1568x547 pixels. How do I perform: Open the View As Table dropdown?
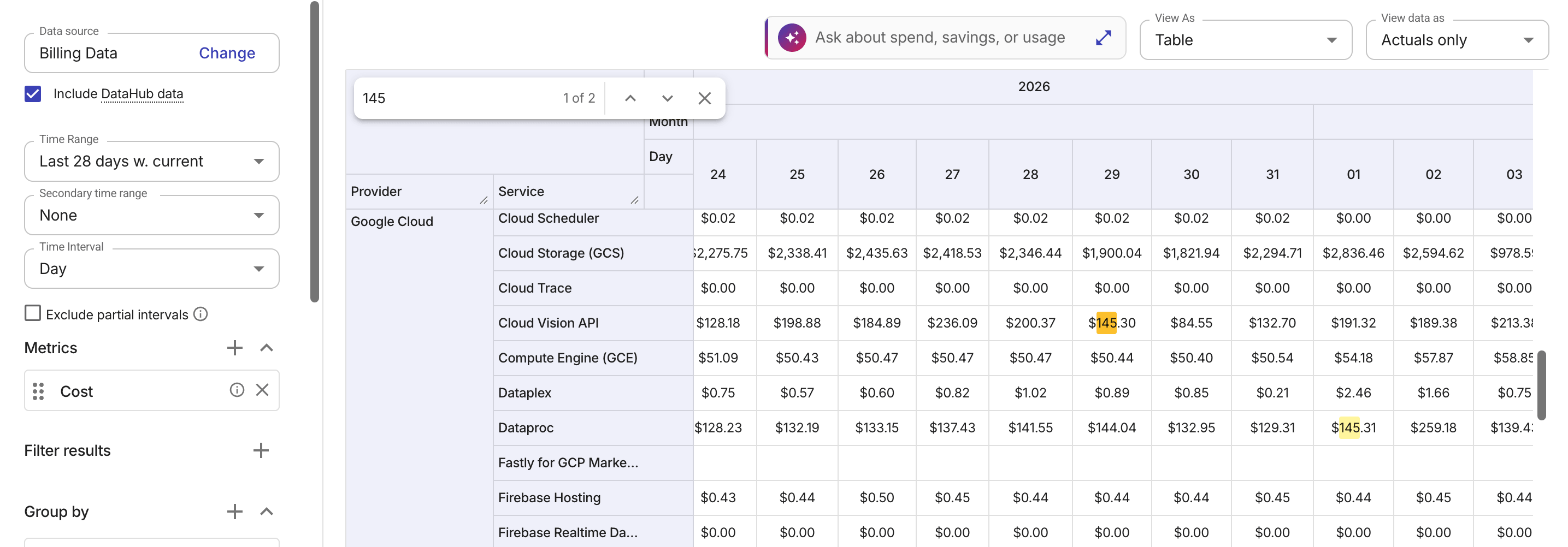(1246, 40)
